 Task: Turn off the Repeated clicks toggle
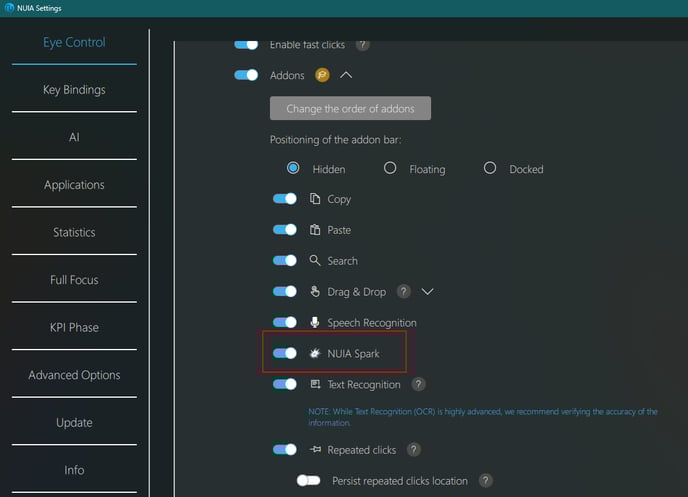[x=285, y=449]
